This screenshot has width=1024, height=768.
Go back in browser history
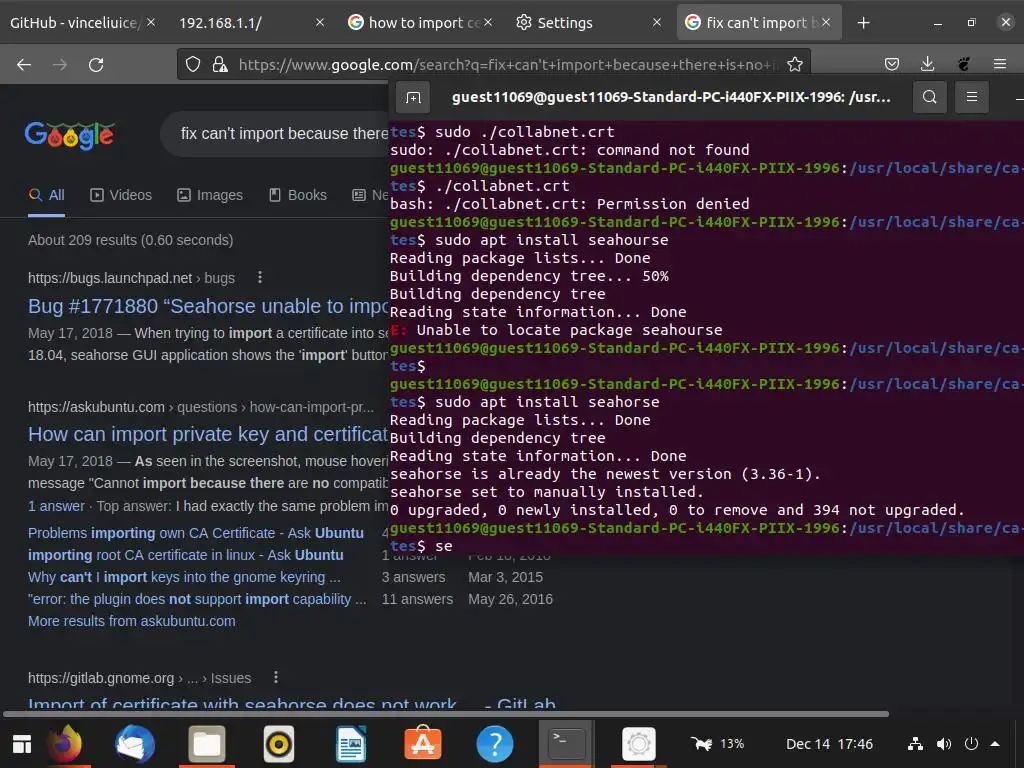tap(24, 64)
